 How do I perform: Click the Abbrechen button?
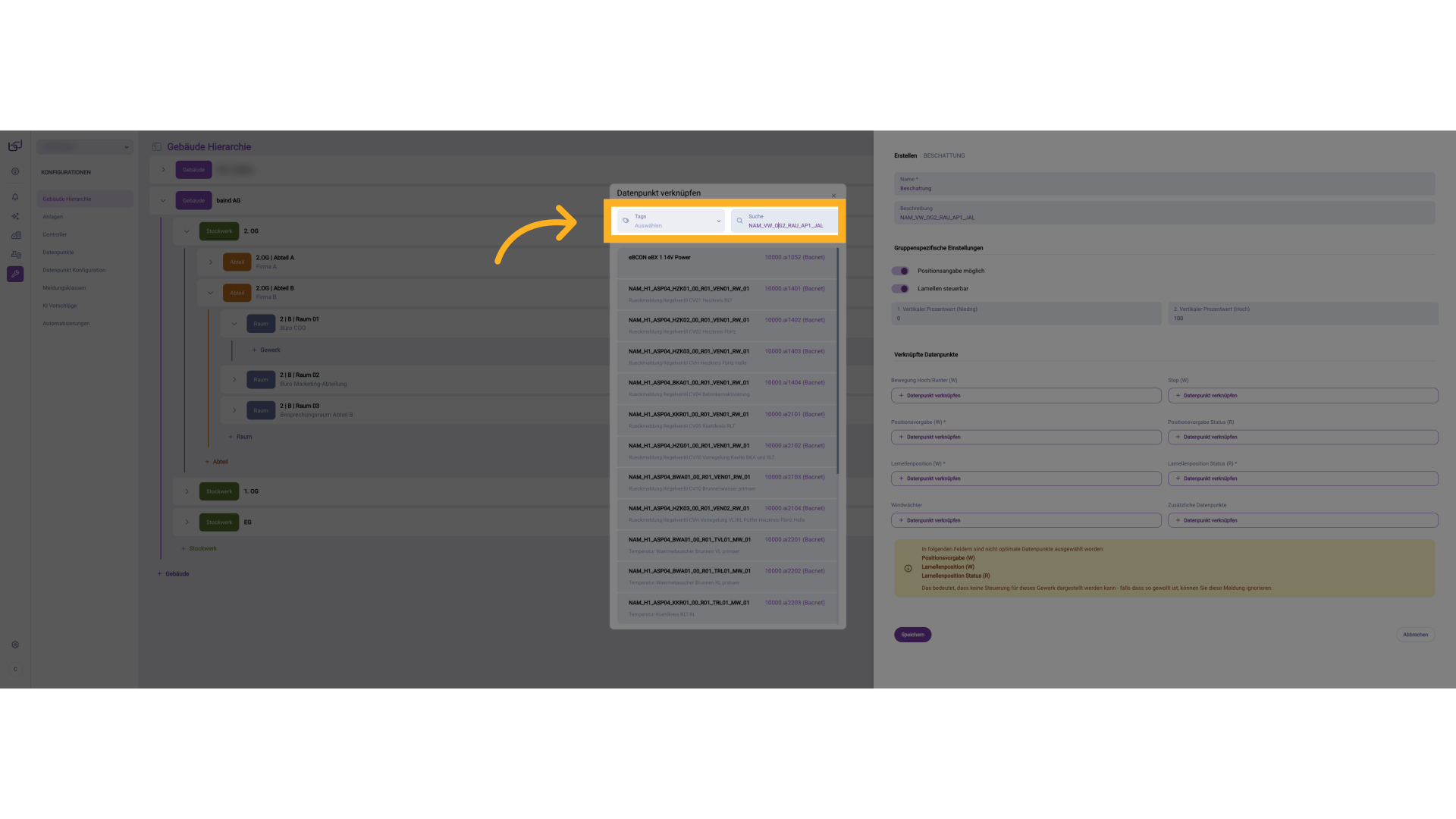tap(1415, 635)
